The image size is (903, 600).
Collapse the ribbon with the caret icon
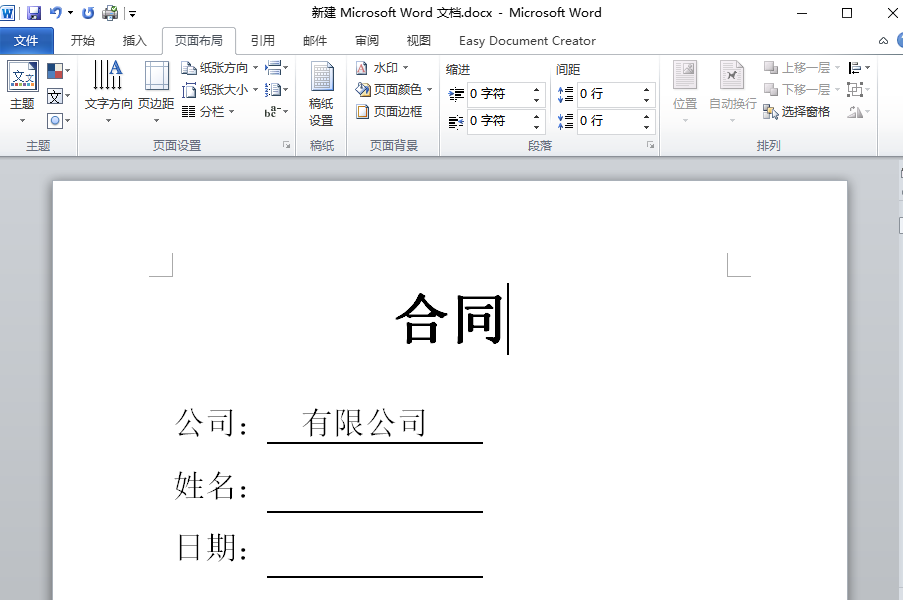click(883, 41)
